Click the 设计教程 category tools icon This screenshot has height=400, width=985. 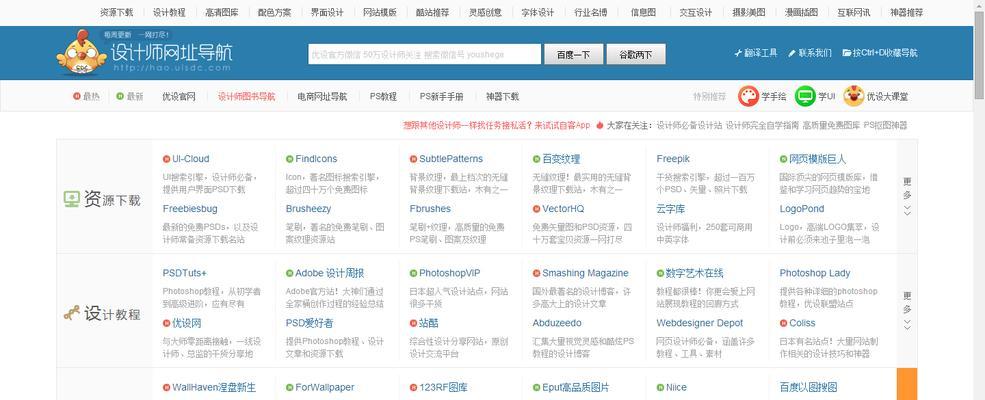pyautogui.click(x=72, y=313)
